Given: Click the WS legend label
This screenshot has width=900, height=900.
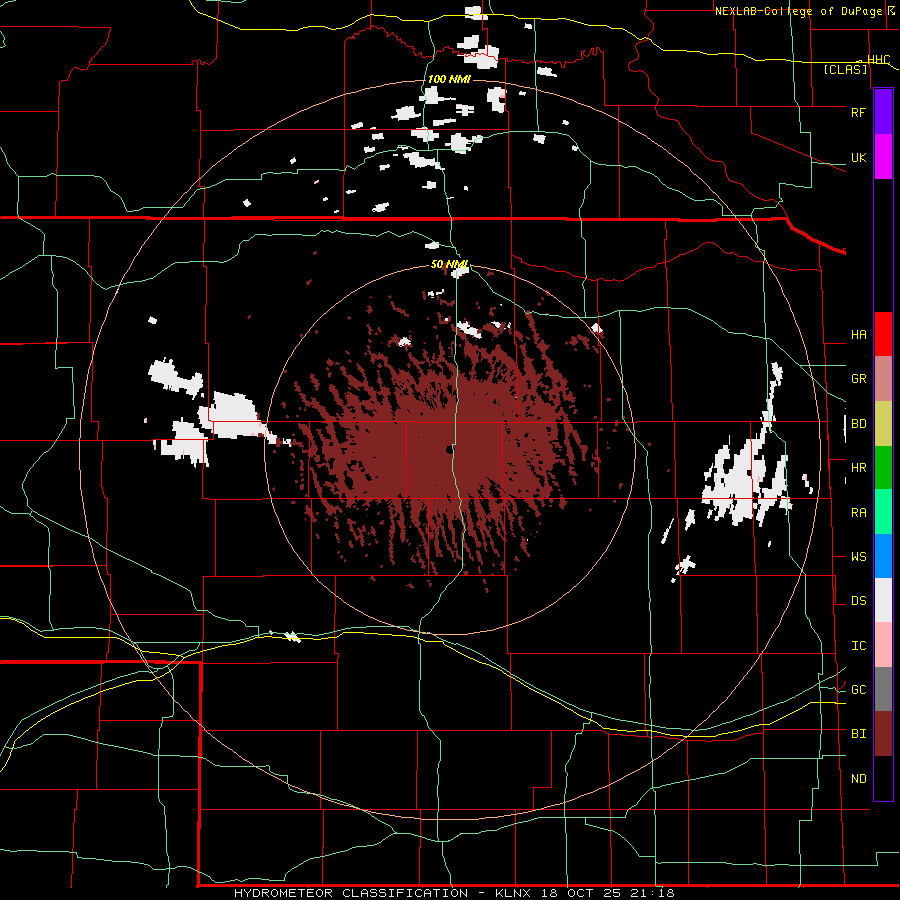Looking at the screenshot, I should (x=858, y=557).
